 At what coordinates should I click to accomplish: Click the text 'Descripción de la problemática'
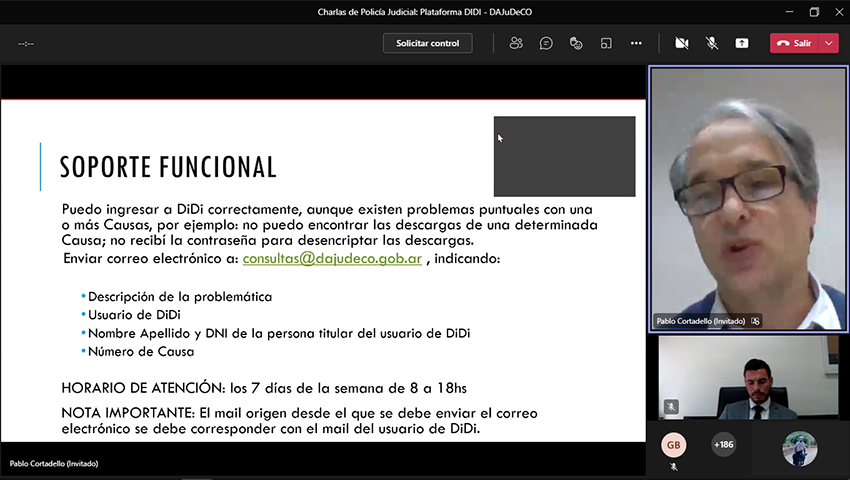pyautogui.click(x=180, y=297)
